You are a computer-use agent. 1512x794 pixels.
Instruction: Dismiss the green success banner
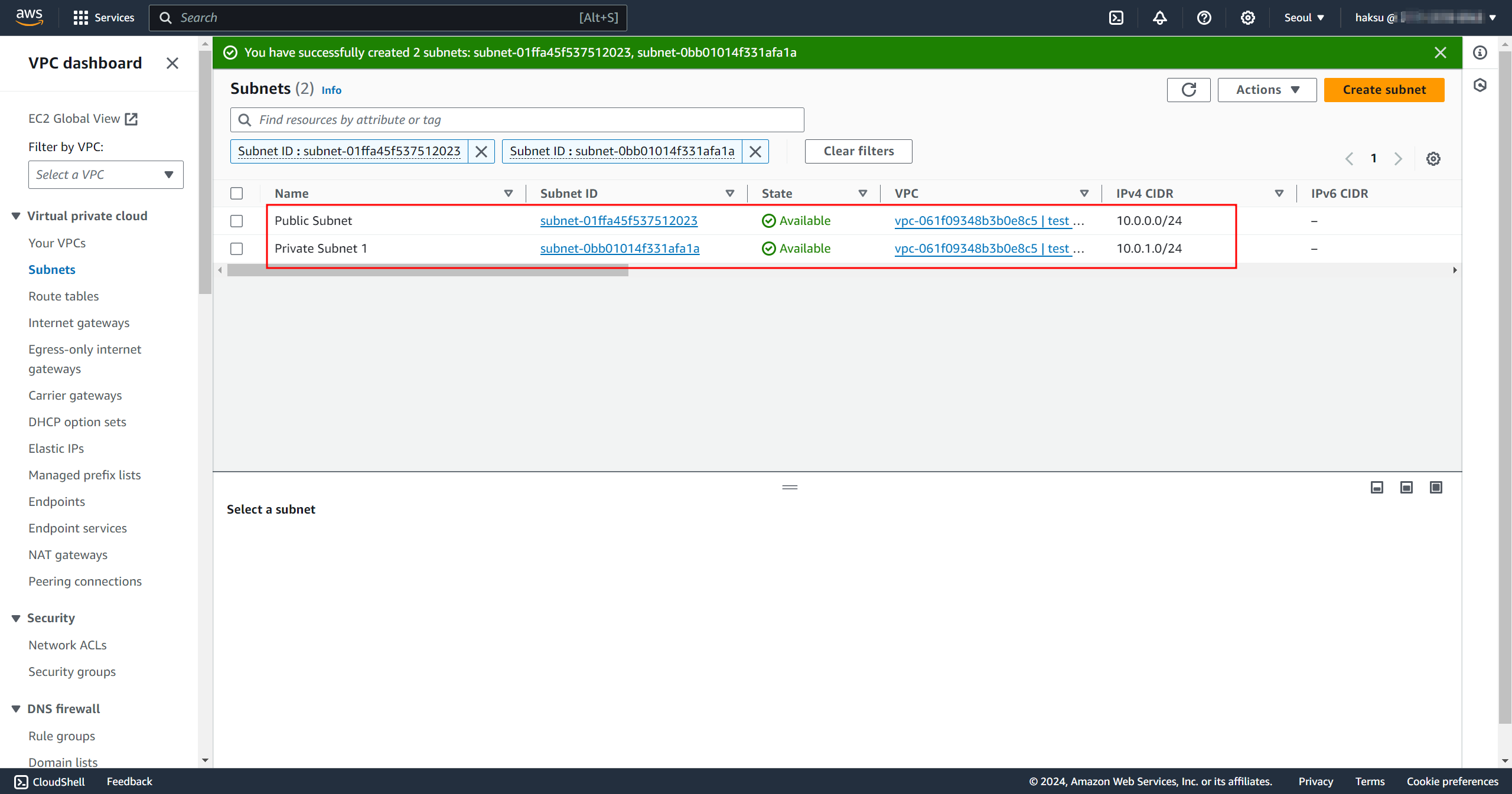point(1440,53)
